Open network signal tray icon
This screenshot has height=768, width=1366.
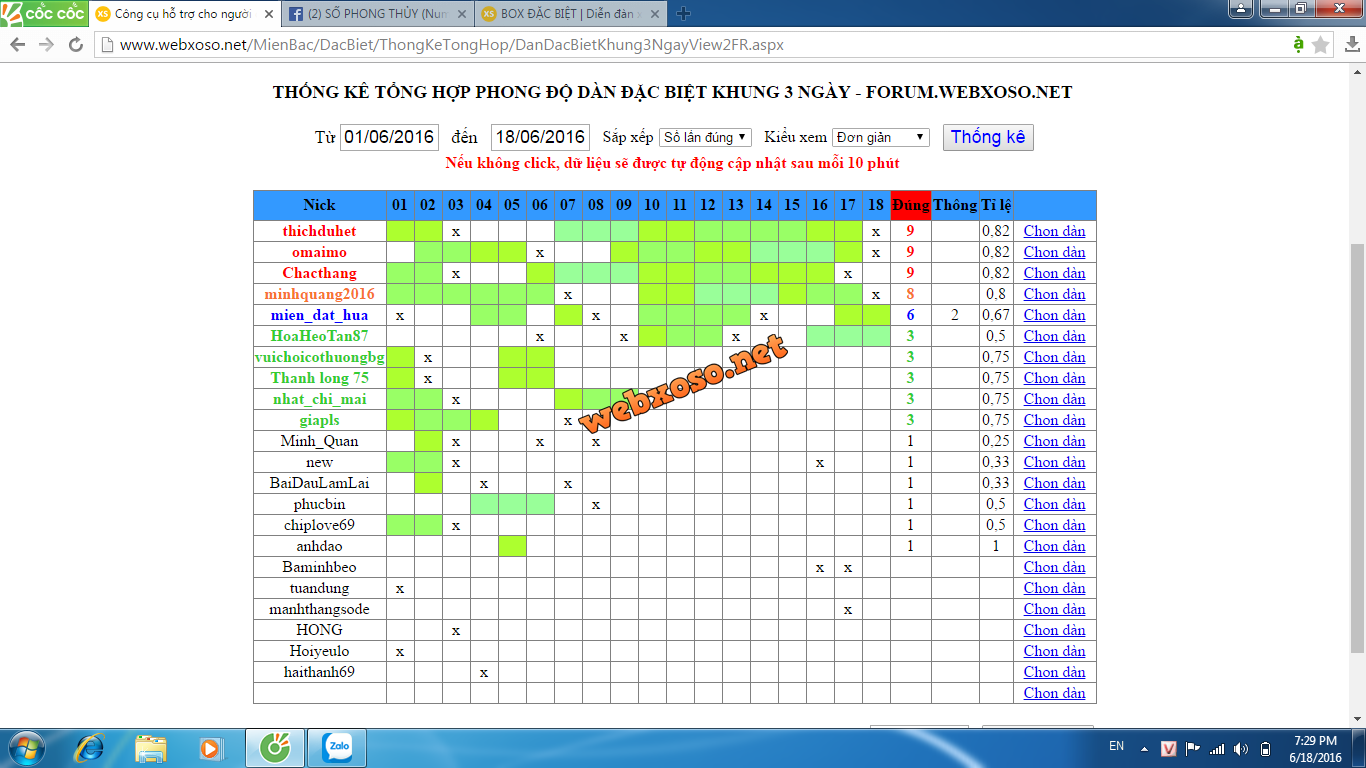[1217, 749]
